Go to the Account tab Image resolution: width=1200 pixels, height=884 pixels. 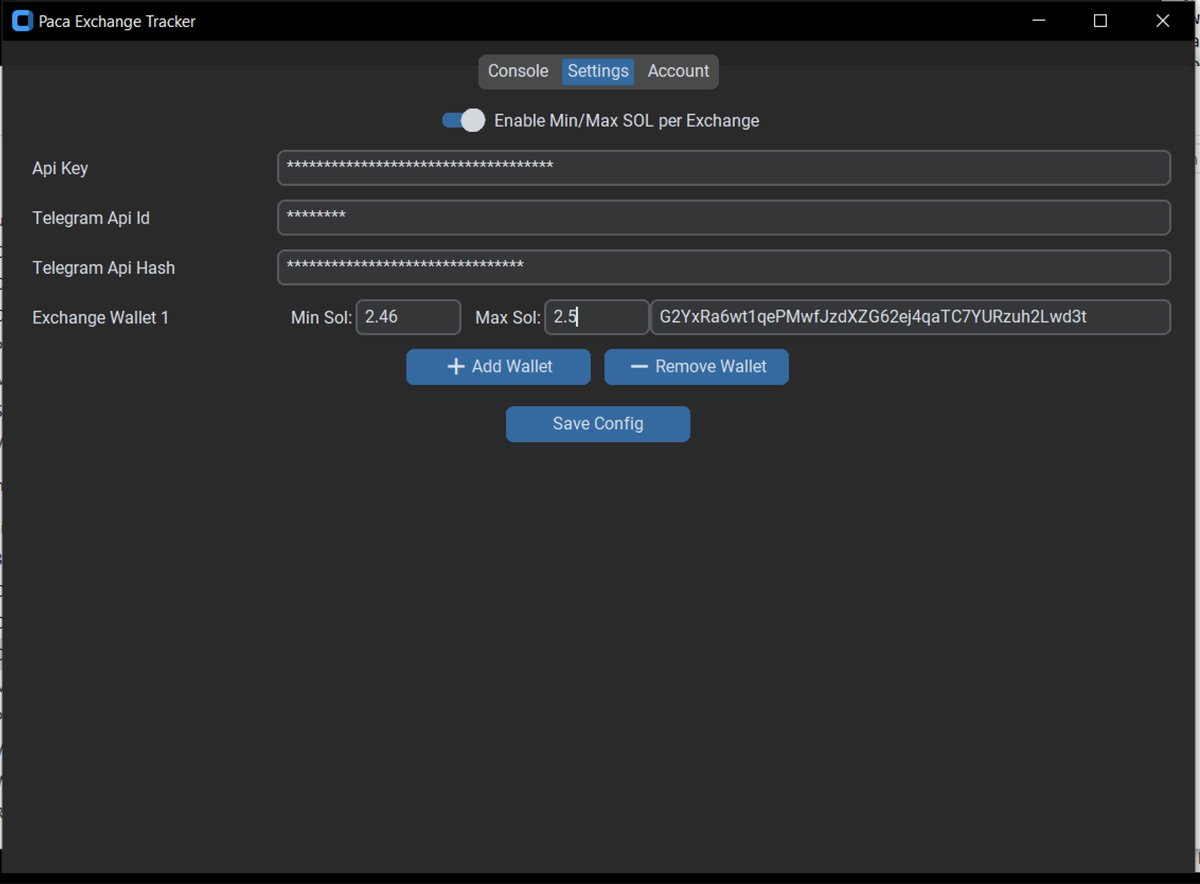click(x=678, y=71)
